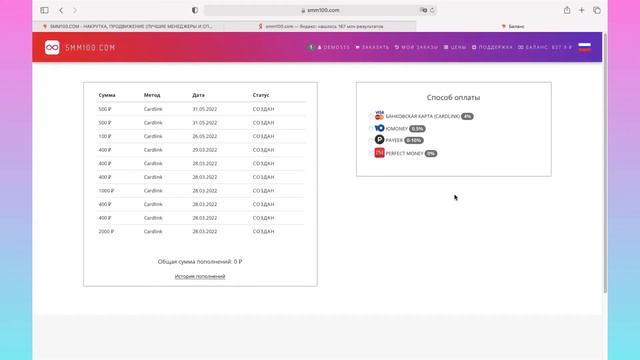The height and width of the screenshot is (360, 640).
Task: Click Cardlink in the 1000 ₽ row
Action: (x=153, y=191)
